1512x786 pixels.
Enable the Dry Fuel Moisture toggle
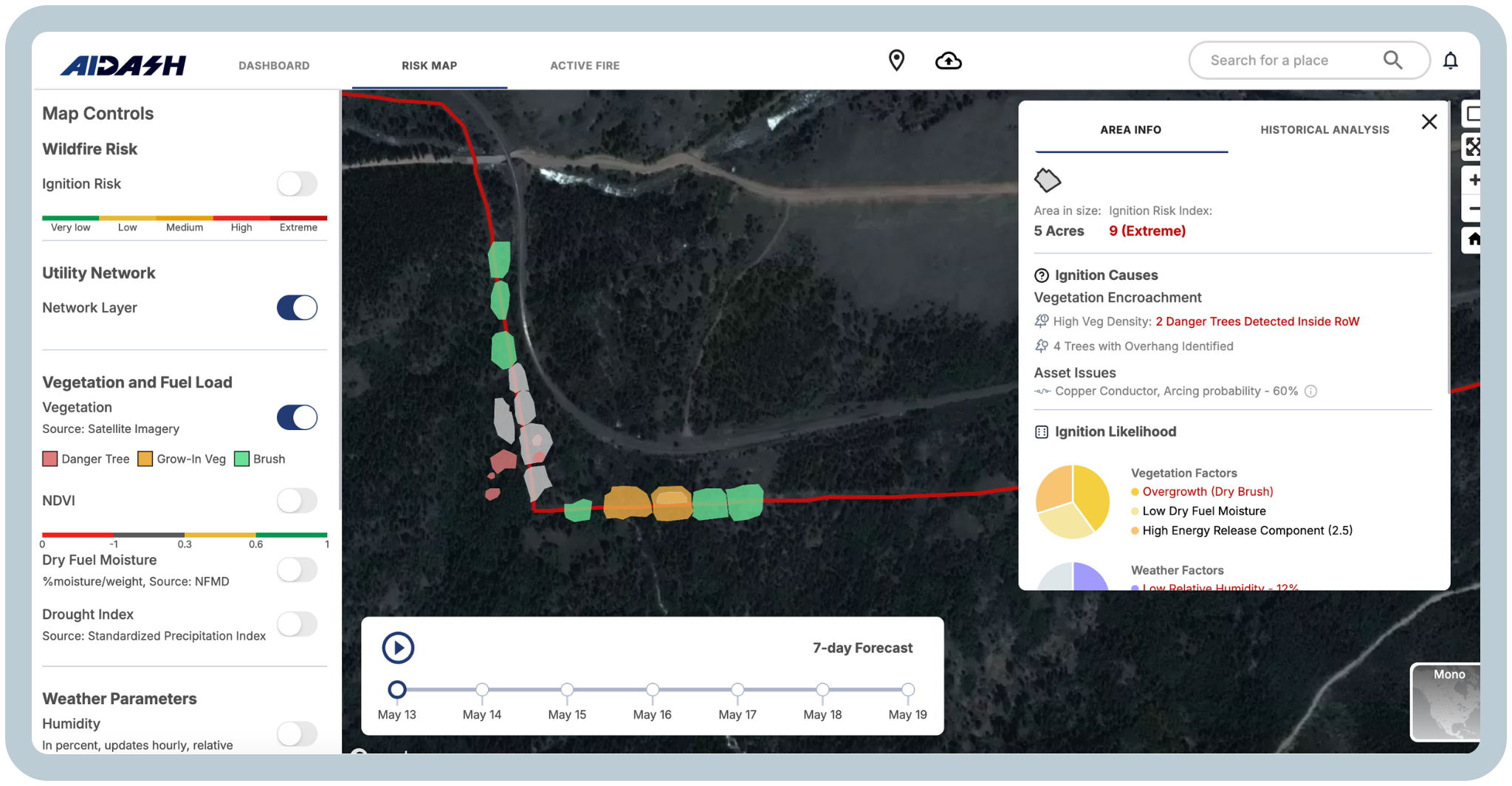pos(298,570)
